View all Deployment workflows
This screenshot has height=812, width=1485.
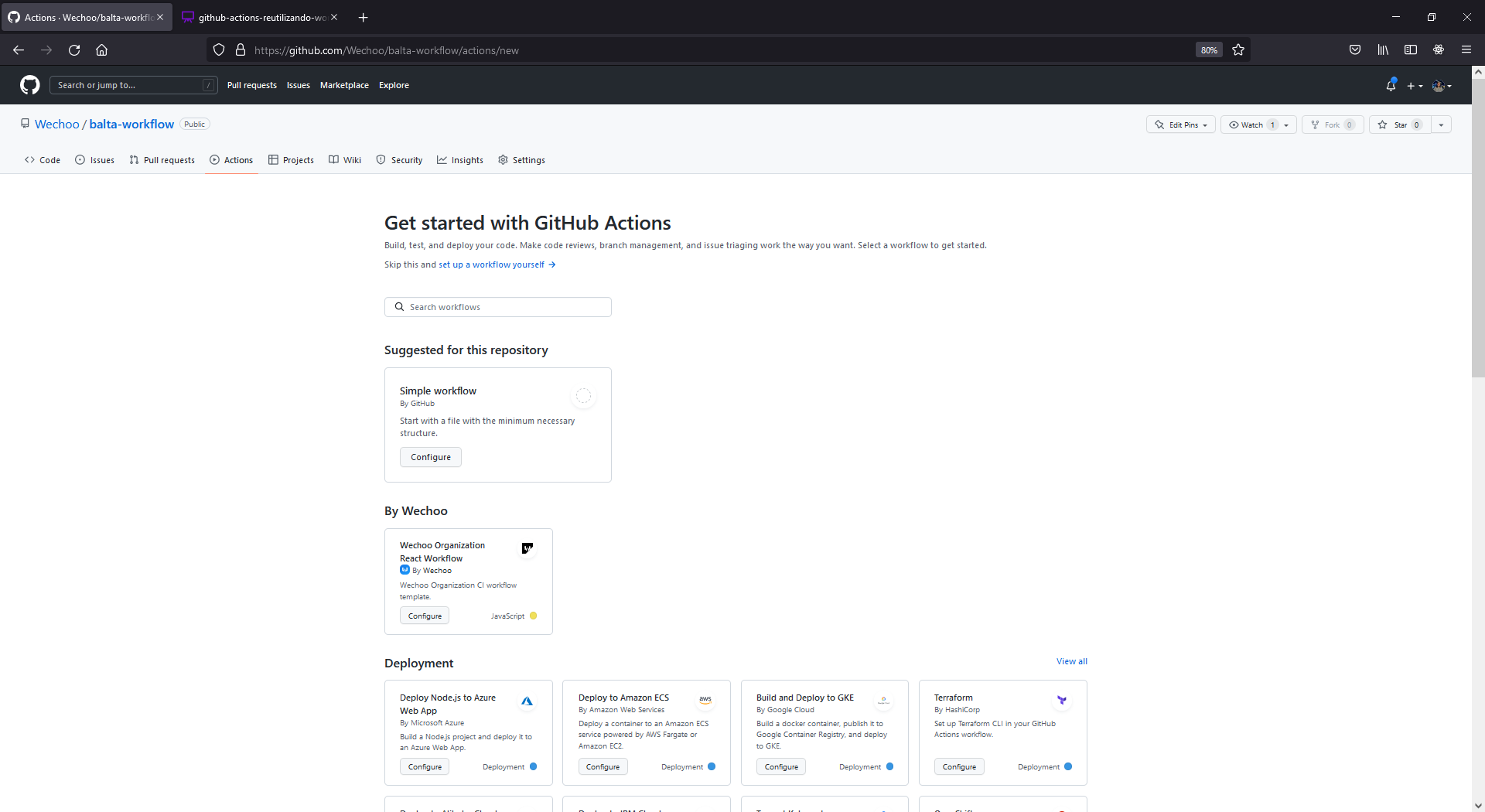click(1072, 661)
